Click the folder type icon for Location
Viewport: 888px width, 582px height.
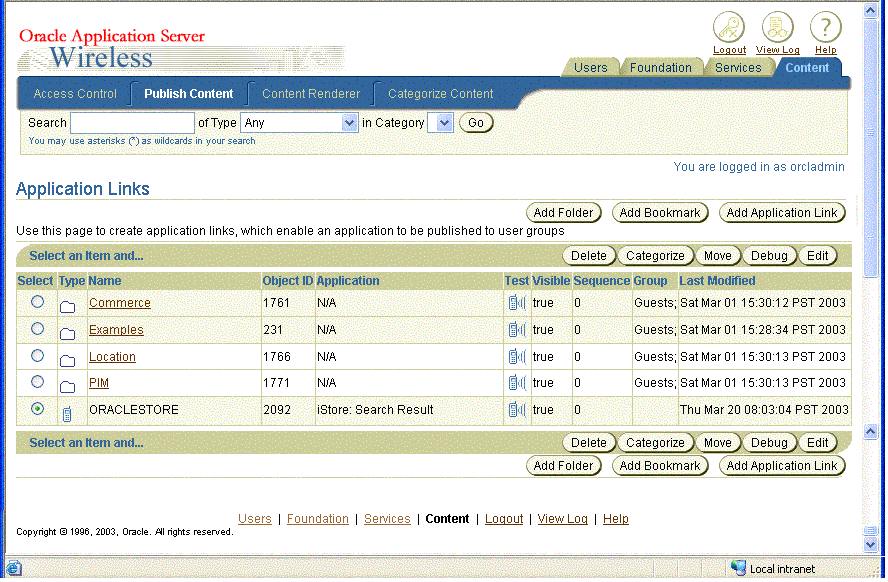(x=67, y=361)
